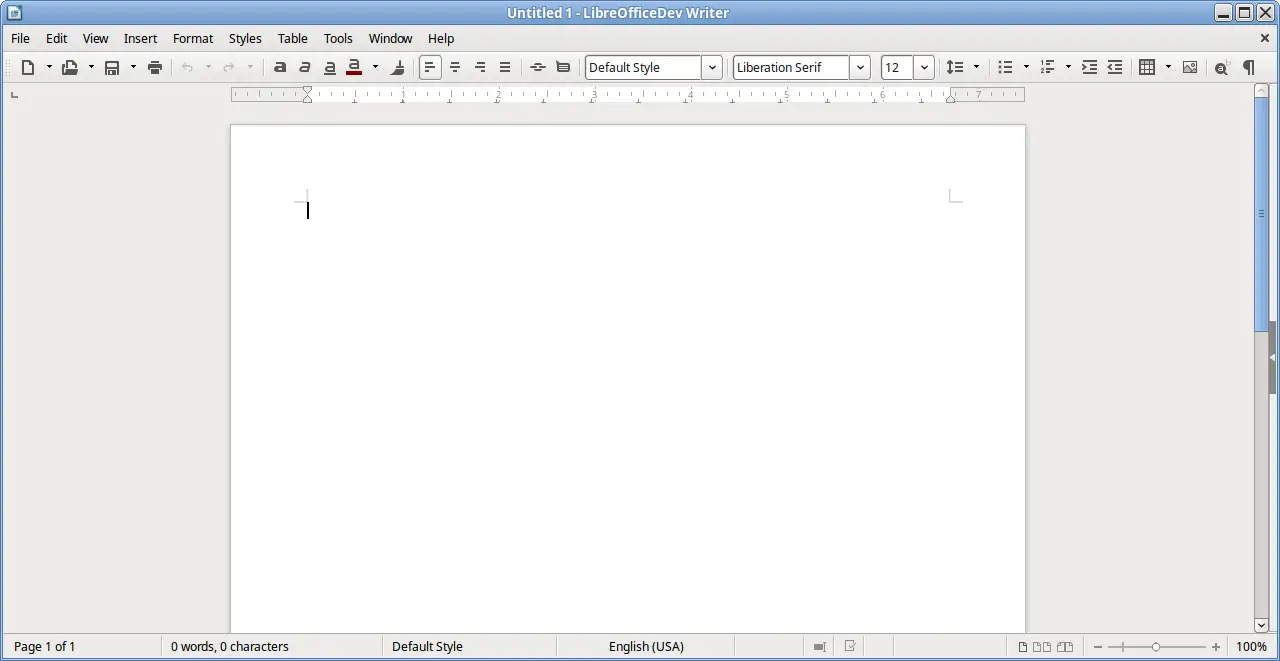Click into the Default Style paragraph style field
The image size is (1280, 661).
coord(643,67)
